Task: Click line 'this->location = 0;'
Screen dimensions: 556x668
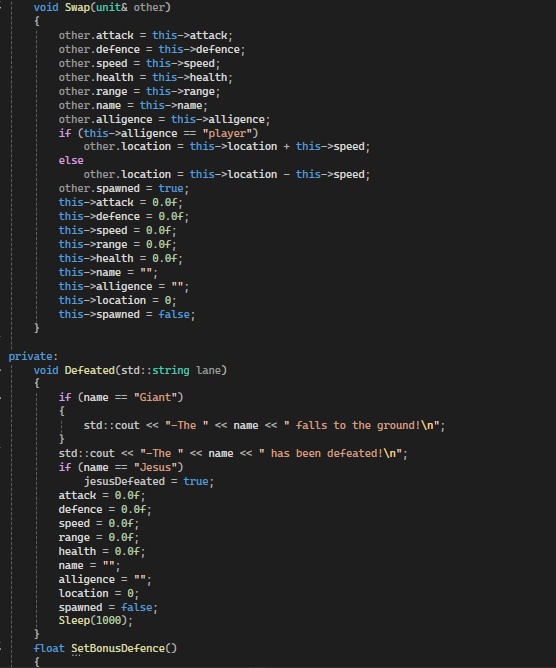Action: (x=118, y=300)
